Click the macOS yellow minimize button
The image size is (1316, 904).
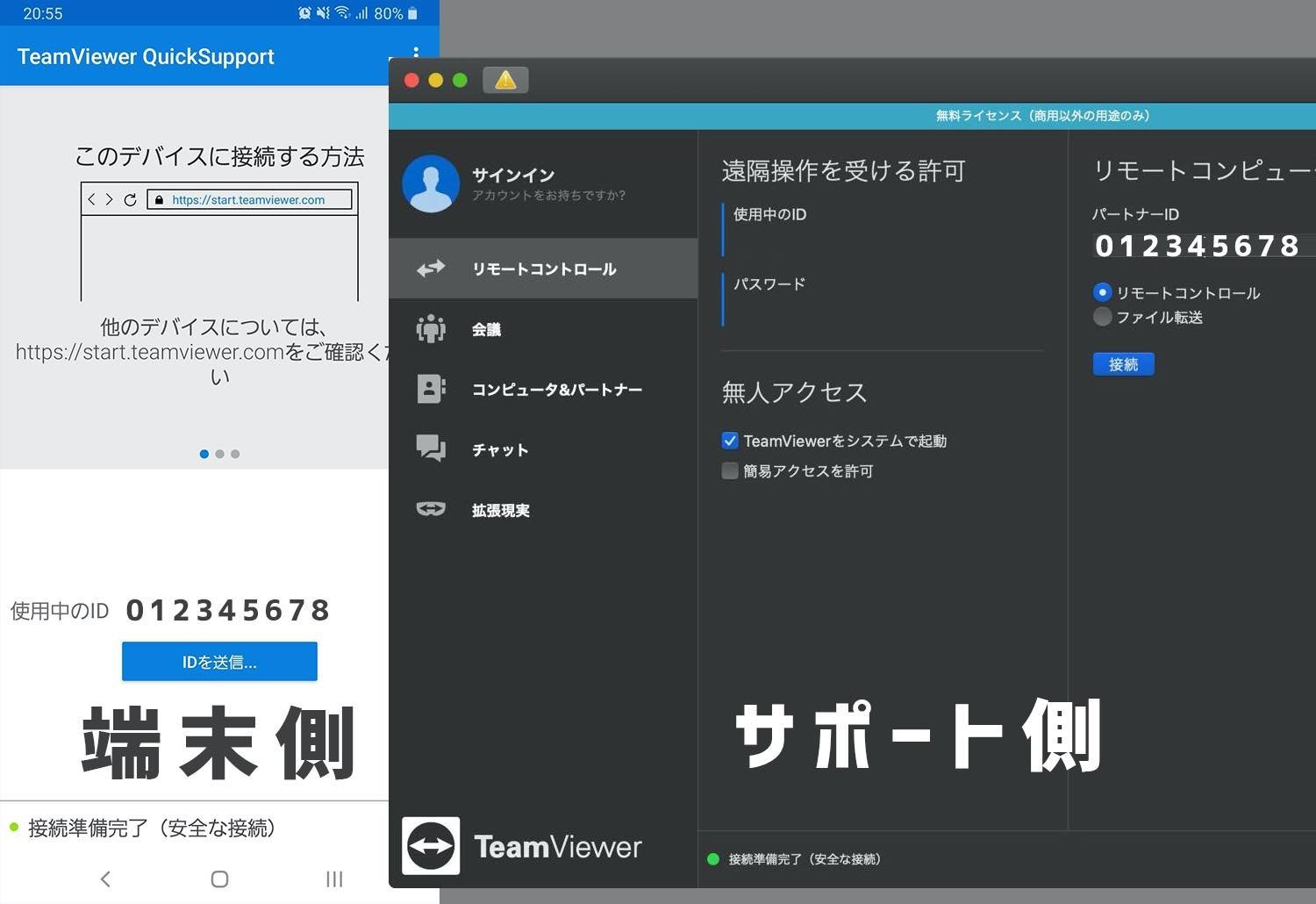tap(435, 80)
